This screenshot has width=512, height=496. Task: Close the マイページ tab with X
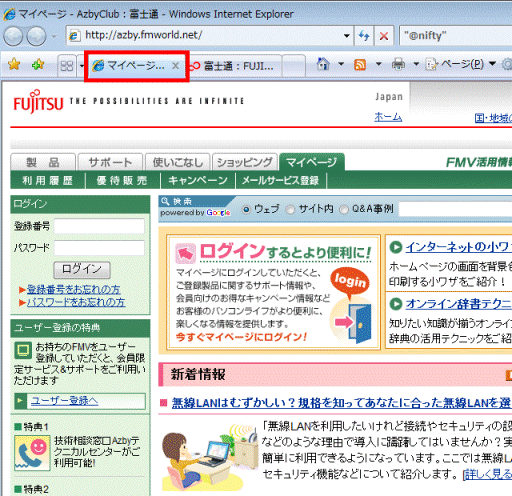pyautogui.click(x=176, y=66)
